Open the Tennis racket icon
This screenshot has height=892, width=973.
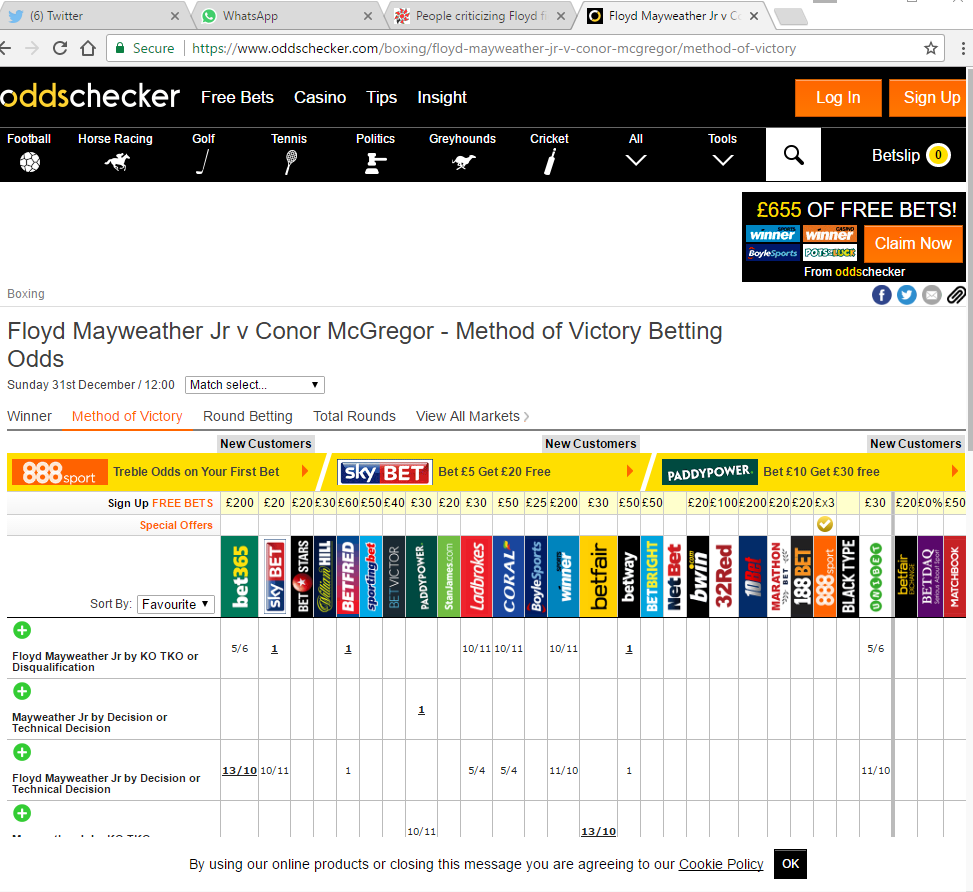point(290,163)
